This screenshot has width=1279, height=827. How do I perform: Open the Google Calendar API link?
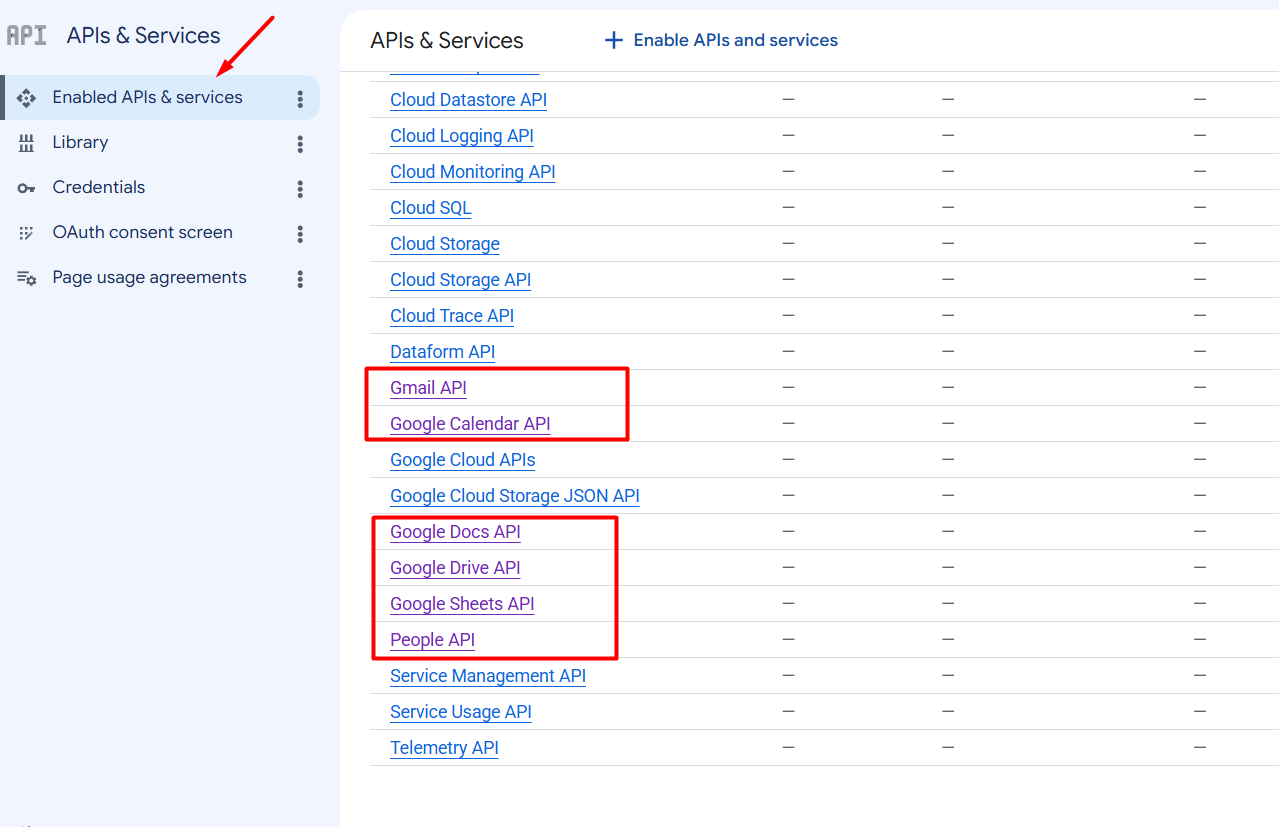[x=471, y=424]
